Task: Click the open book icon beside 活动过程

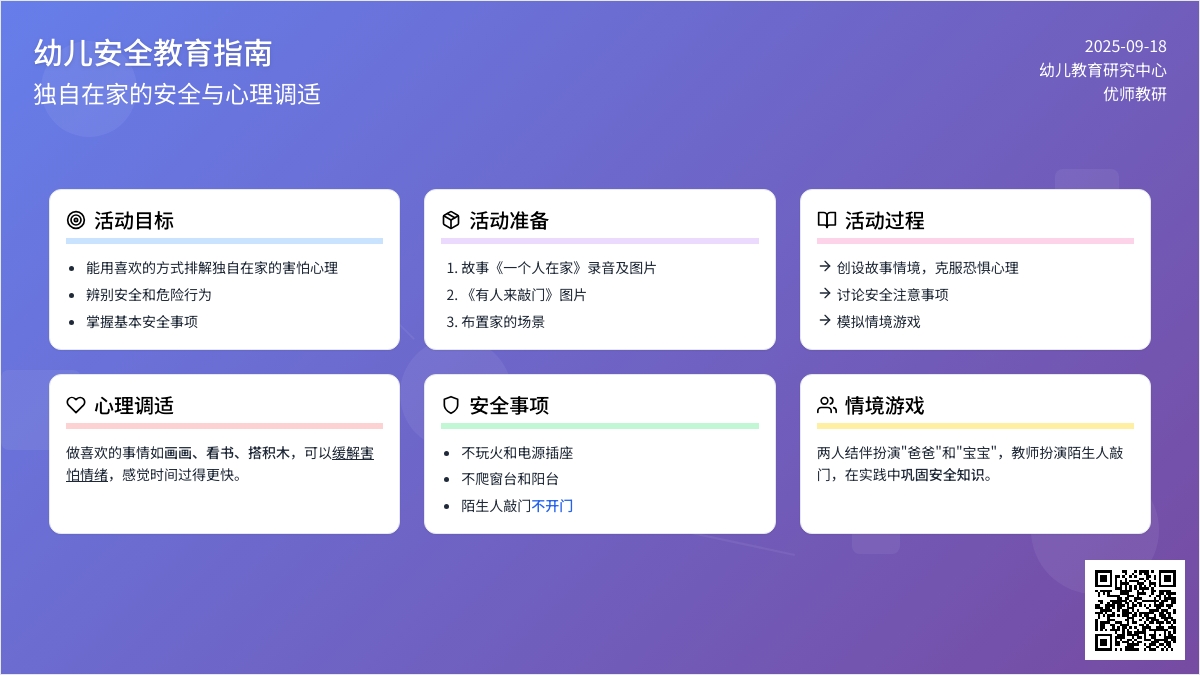Action: coord(826,220)
